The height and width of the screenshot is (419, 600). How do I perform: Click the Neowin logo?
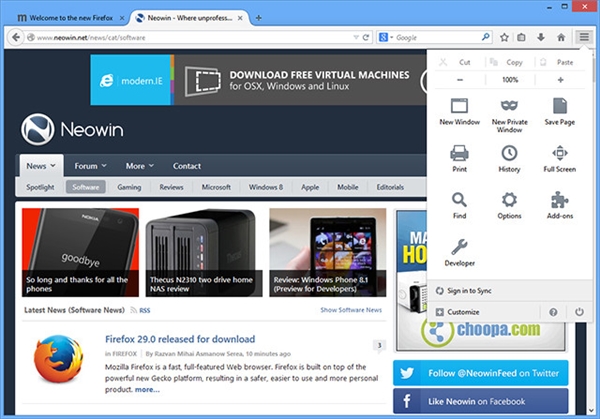pos(72,129)
